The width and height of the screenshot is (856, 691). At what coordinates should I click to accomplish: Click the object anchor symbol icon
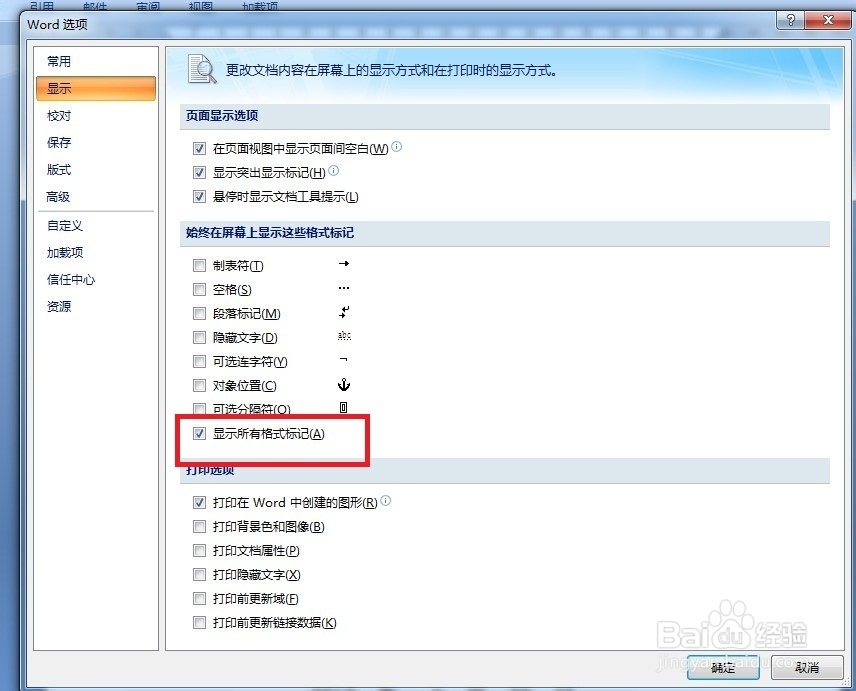click(344, 384)
